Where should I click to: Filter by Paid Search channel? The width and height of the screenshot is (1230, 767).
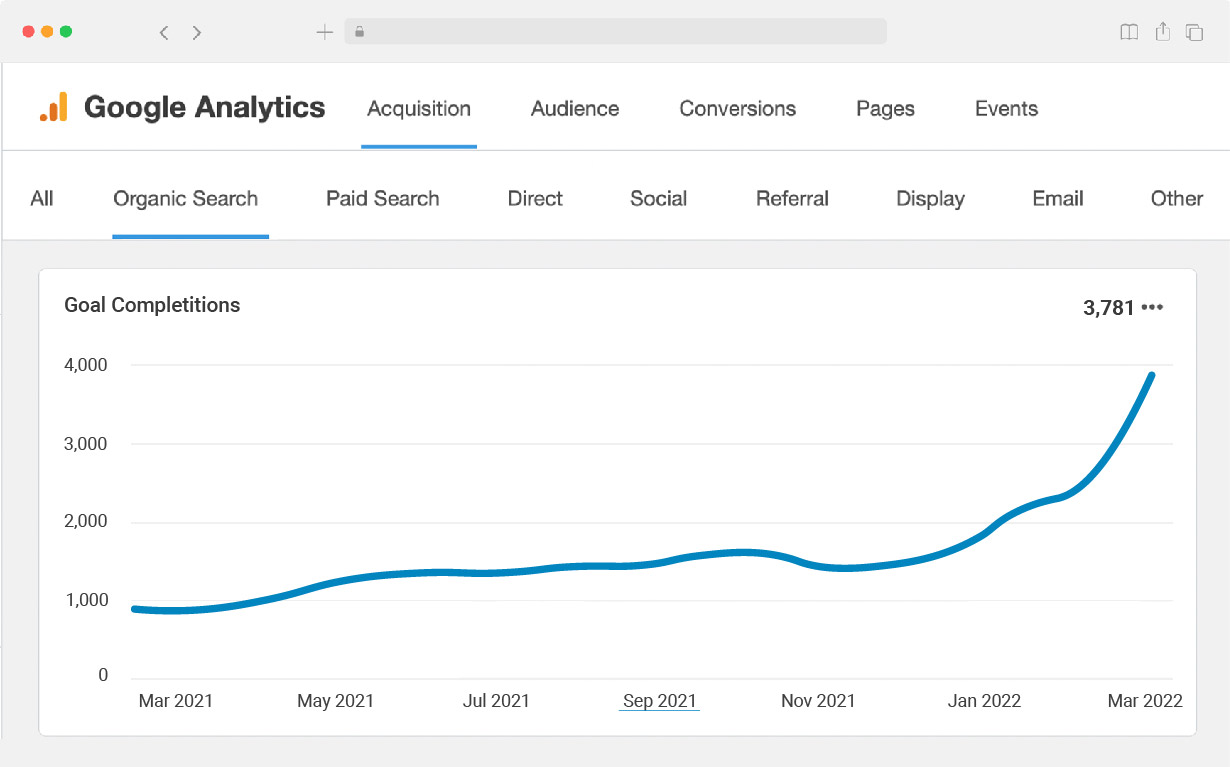click(382, 199)
